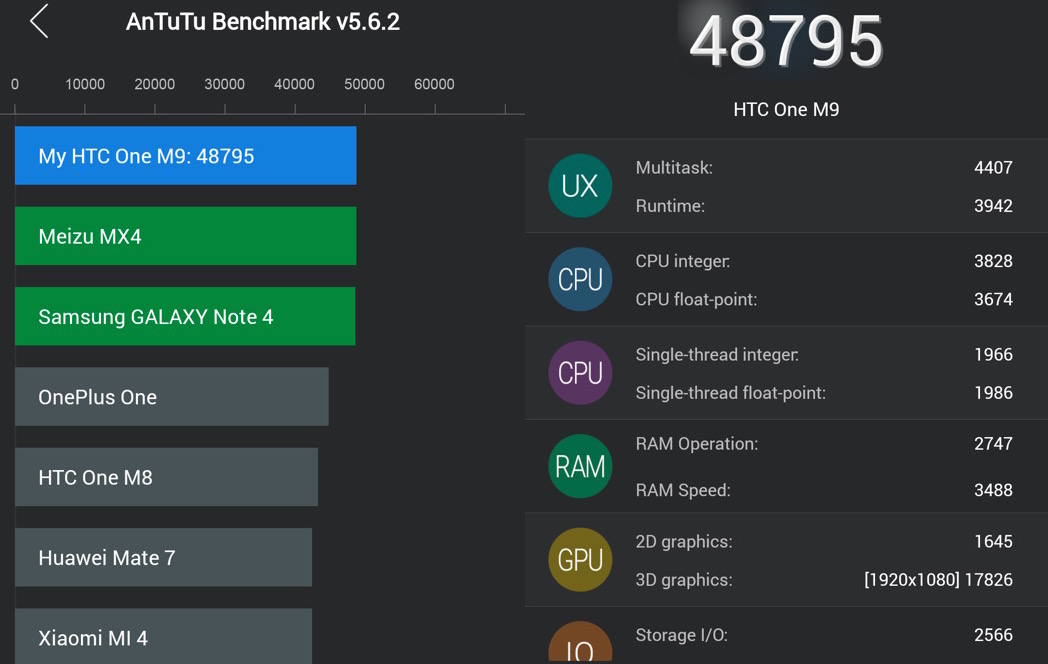This screenshot has height=664, width=1048.
Task: Select the green RAM icon
Action: (580, 466)
